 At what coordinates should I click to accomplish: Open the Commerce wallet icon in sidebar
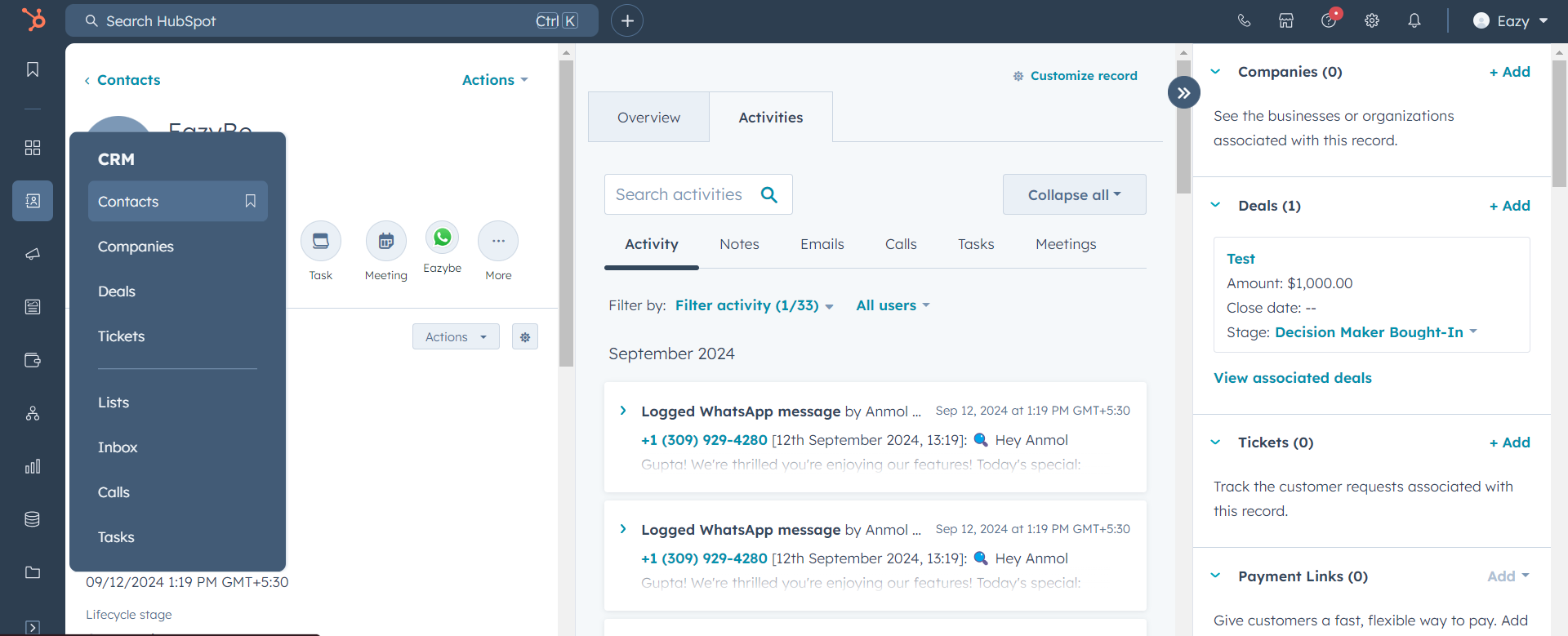[x=33, y=360]
